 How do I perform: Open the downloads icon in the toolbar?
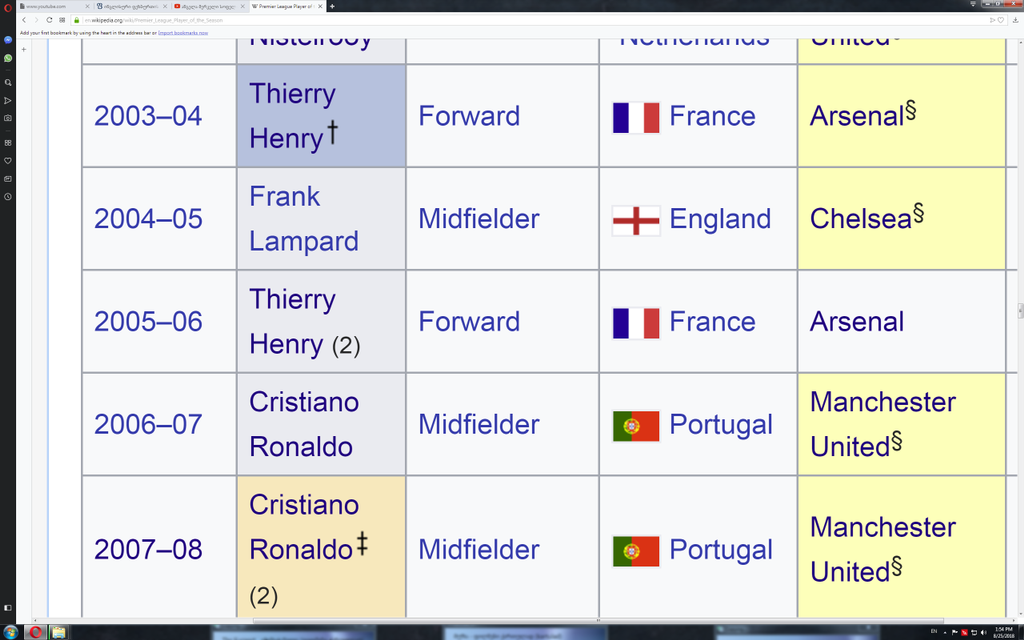(1016, 20)
